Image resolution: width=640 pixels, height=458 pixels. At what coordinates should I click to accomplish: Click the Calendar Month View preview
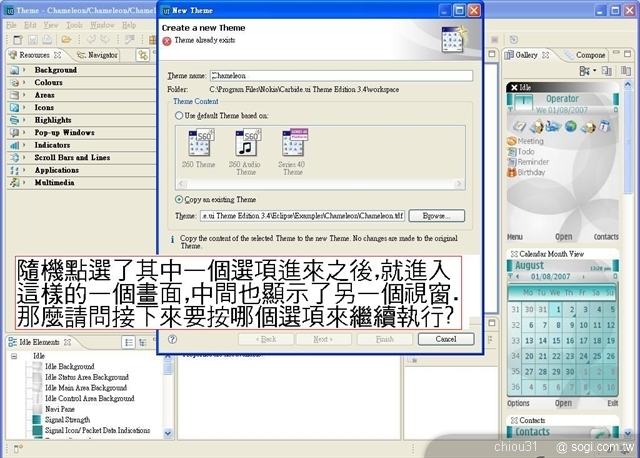(x=563, y=329)
